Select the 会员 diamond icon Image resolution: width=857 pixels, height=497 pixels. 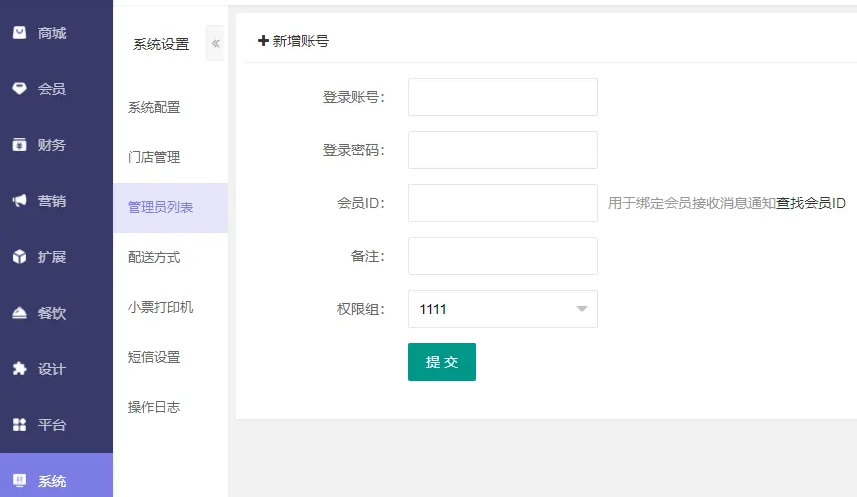(x=19, y=89)
